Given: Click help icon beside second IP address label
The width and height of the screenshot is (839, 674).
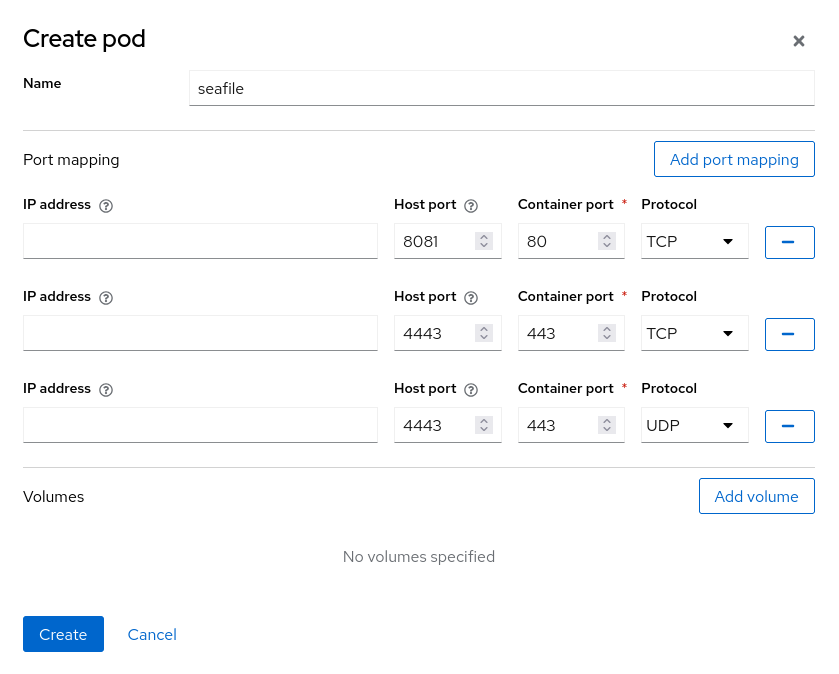Looking at the screenshot, I should coord(106,298).
